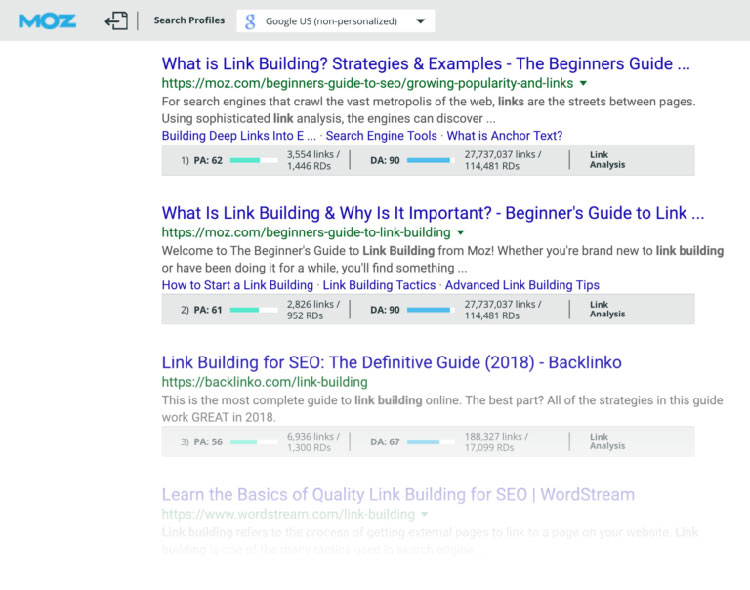Click the PA: 62 progress bar
This screenshot has height=590, width=750.
[x=253, y=160]
